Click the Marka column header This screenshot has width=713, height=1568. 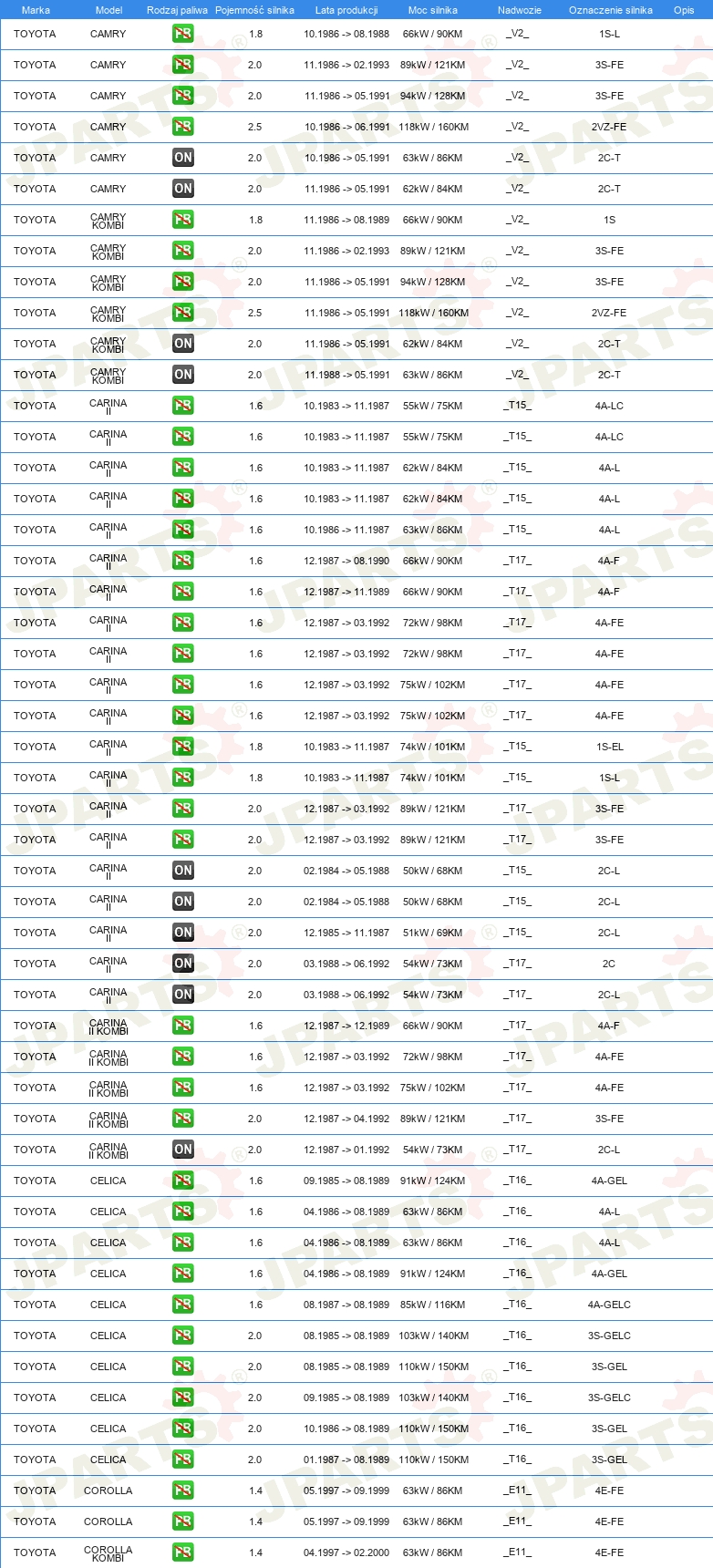pos(36,10)
